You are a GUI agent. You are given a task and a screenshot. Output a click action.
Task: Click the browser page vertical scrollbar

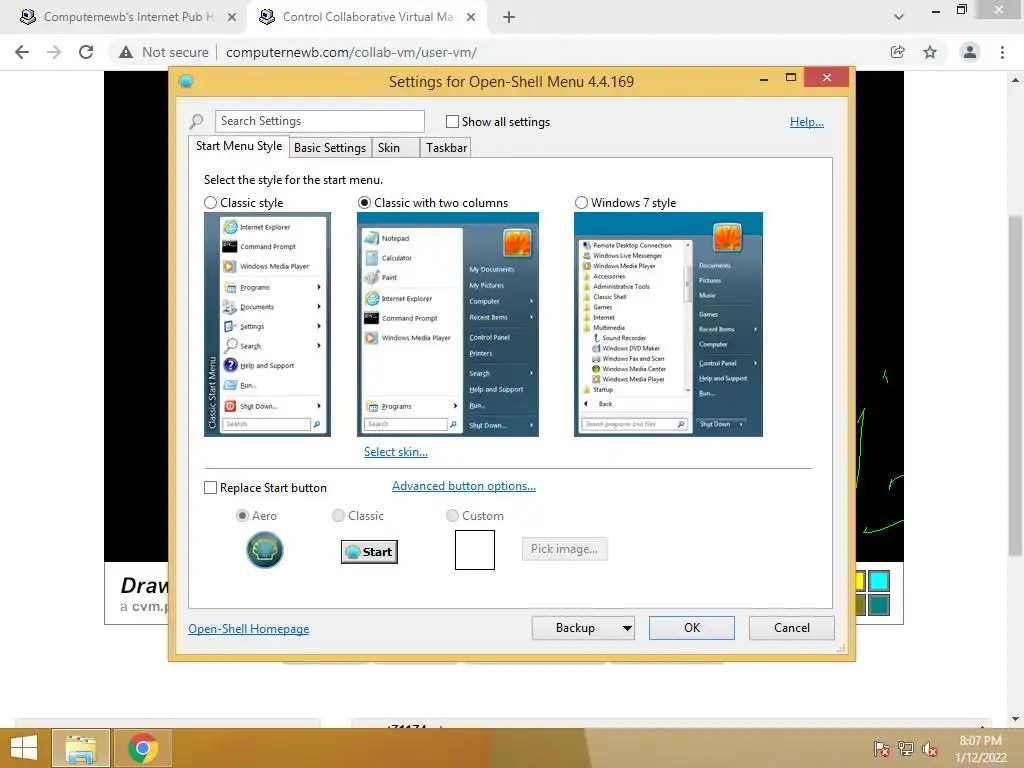click(1015, 385)
